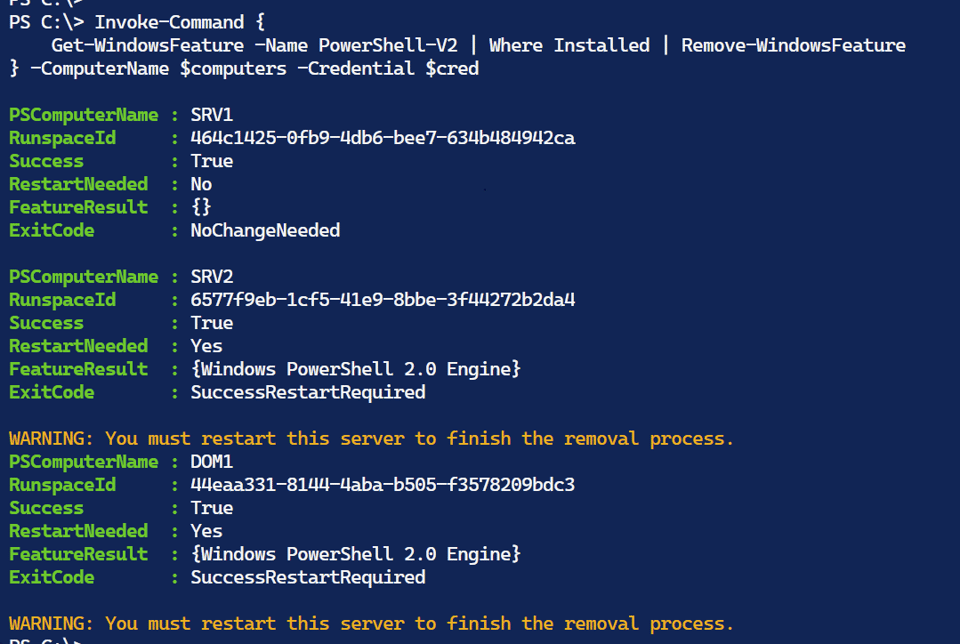Click the $cred variable
Screen dimensions: 960x644
coord(452,68)
